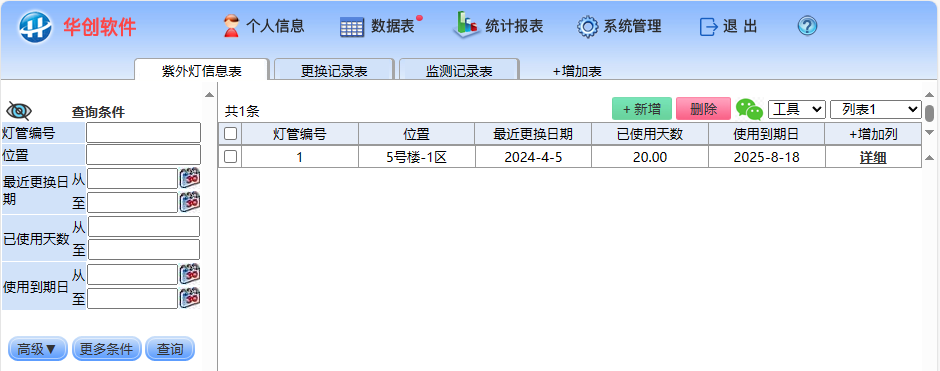Viewport: 940px width, 371px height.
Task: Click the 5号楼-1区 location cell
Action: click(x=417, y=158)
